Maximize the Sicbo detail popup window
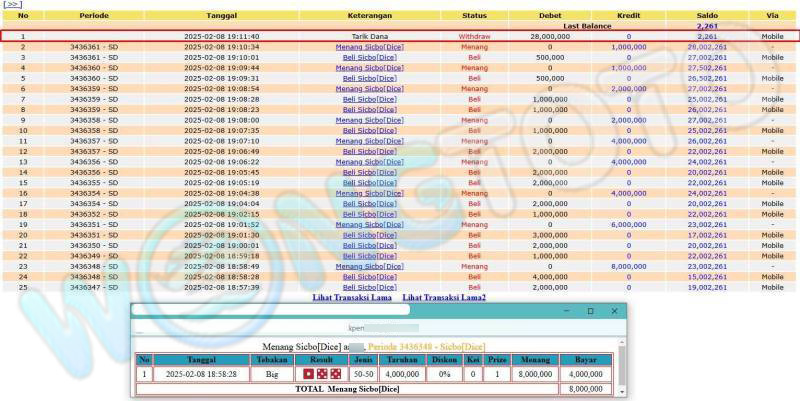This screenshot has height=401, width=800. (590, 311)
